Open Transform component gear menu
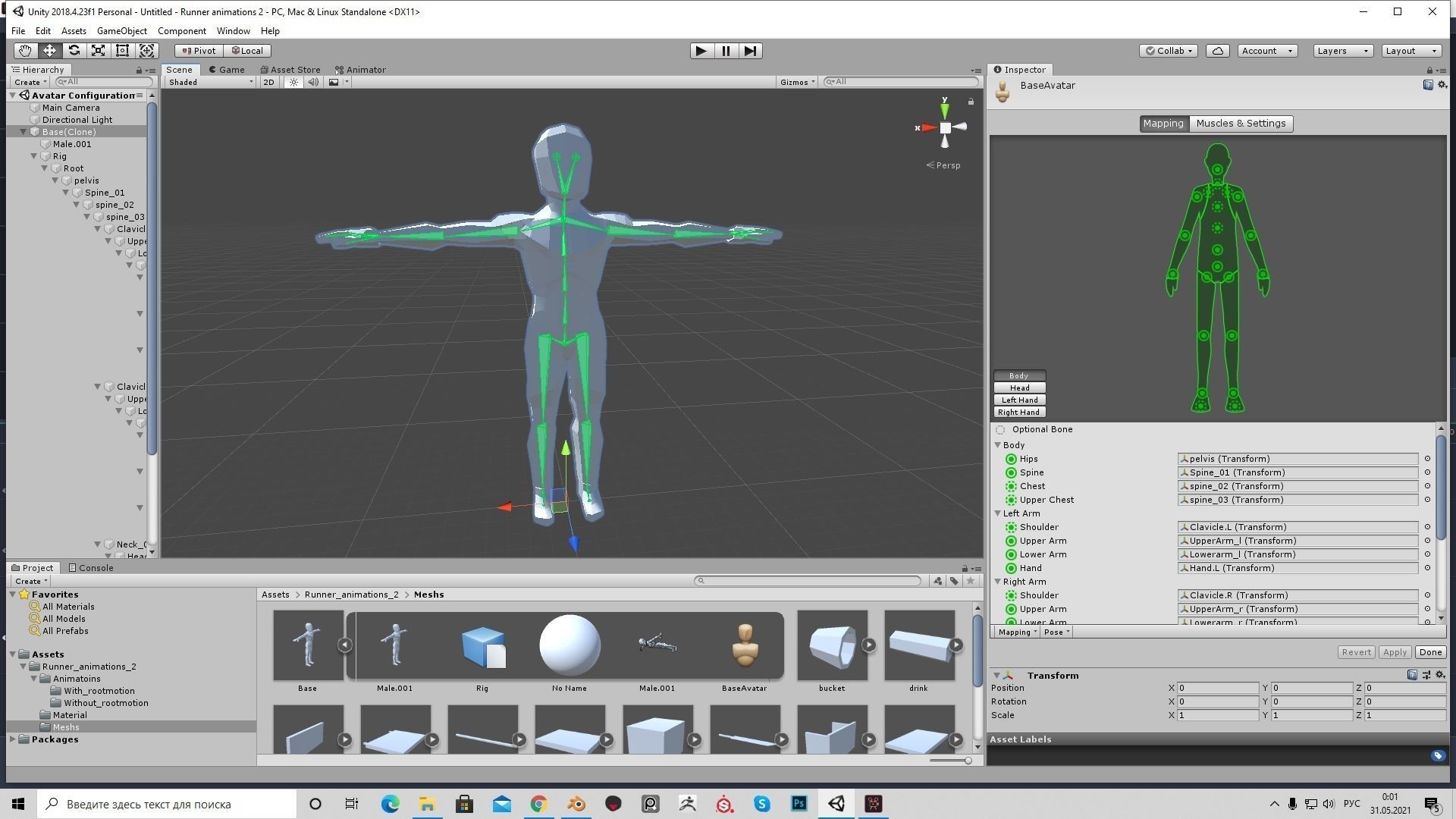The height and width of the screenshot is (819, 1456). 1440,675
